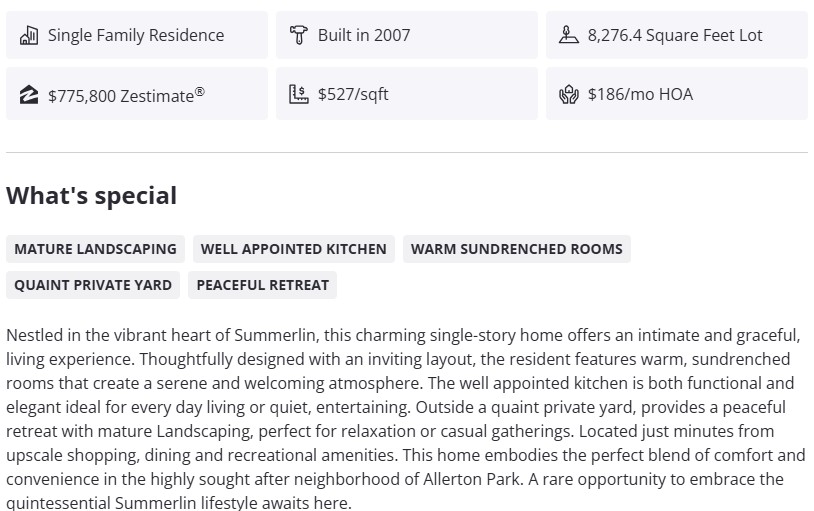Choose the Warm Sundrenched Rooms tag
This screenshot has height=511, width=814.
tap(516, 249)
